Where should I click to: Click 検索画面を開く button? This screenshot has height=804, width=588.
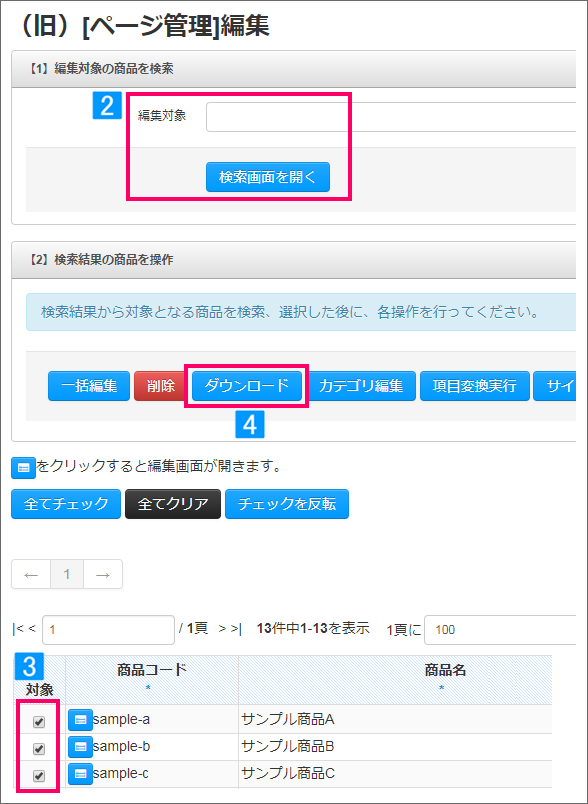pyautogui.click(x=268, y=177)
